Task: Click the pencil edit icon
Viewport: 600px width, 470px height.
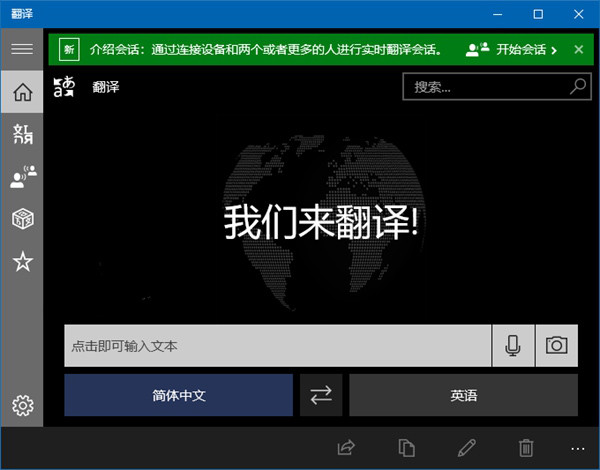Action: pyautogui.click(x=466, y=447)
